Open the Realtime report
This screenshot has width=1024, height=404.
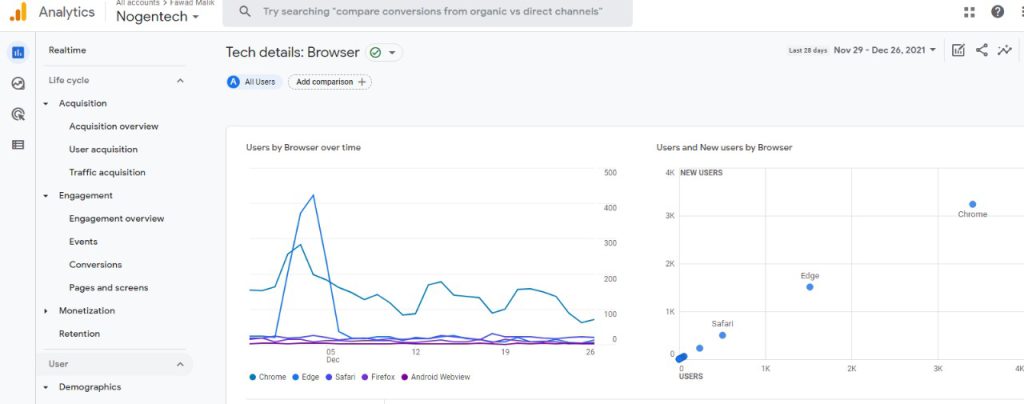coord(67,50)
